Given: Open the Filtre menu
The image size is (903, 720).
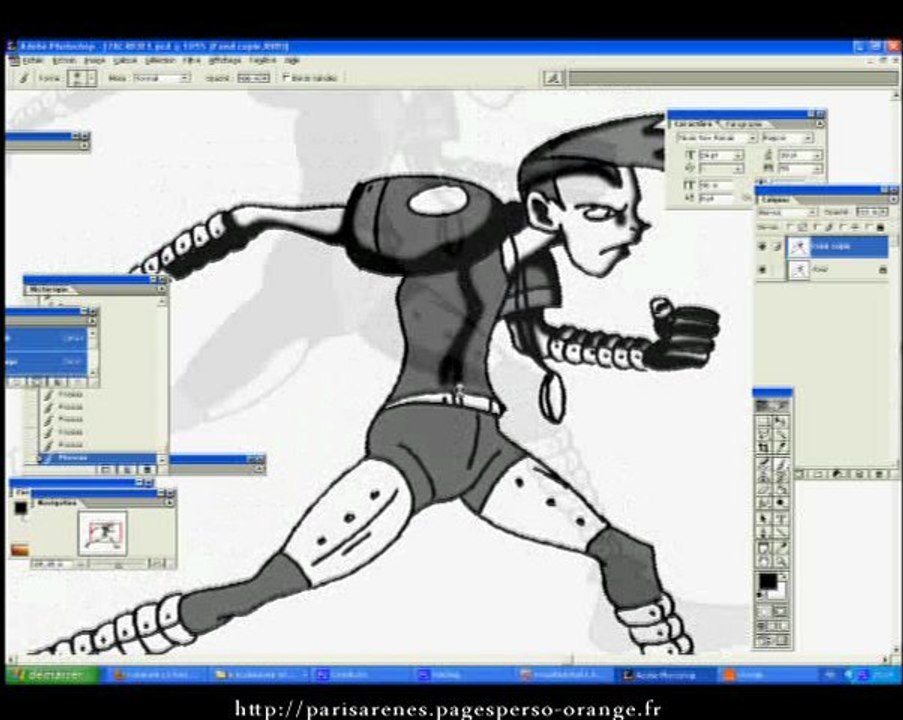Looking at the screenshot, I should click(x=192, y=60).
